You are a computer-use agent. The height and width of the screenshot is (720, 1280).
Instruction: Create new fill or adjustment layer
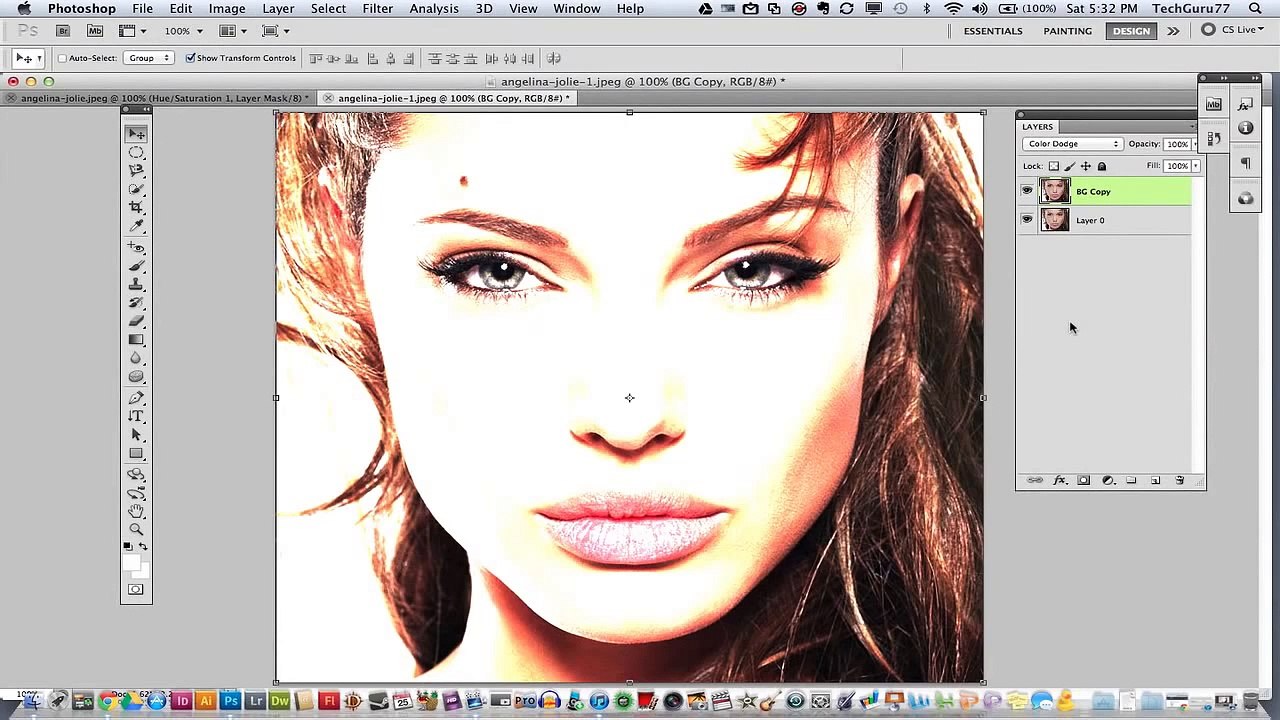pyautogui.click(x=1108, y=481)
